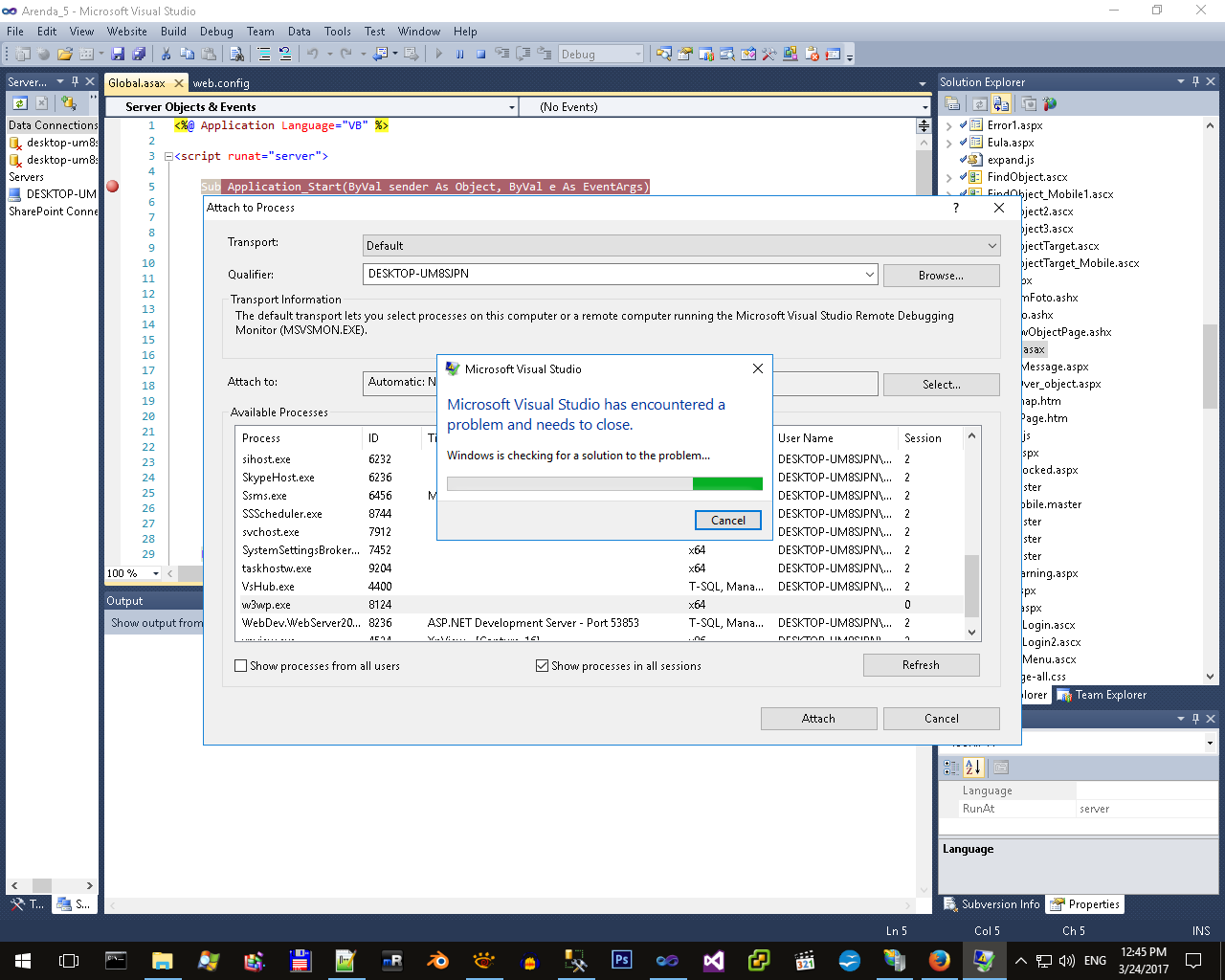Screen dimensions: 1225x980
Task: Open File Explorer from the taskbar
Action: pos(162,960)
